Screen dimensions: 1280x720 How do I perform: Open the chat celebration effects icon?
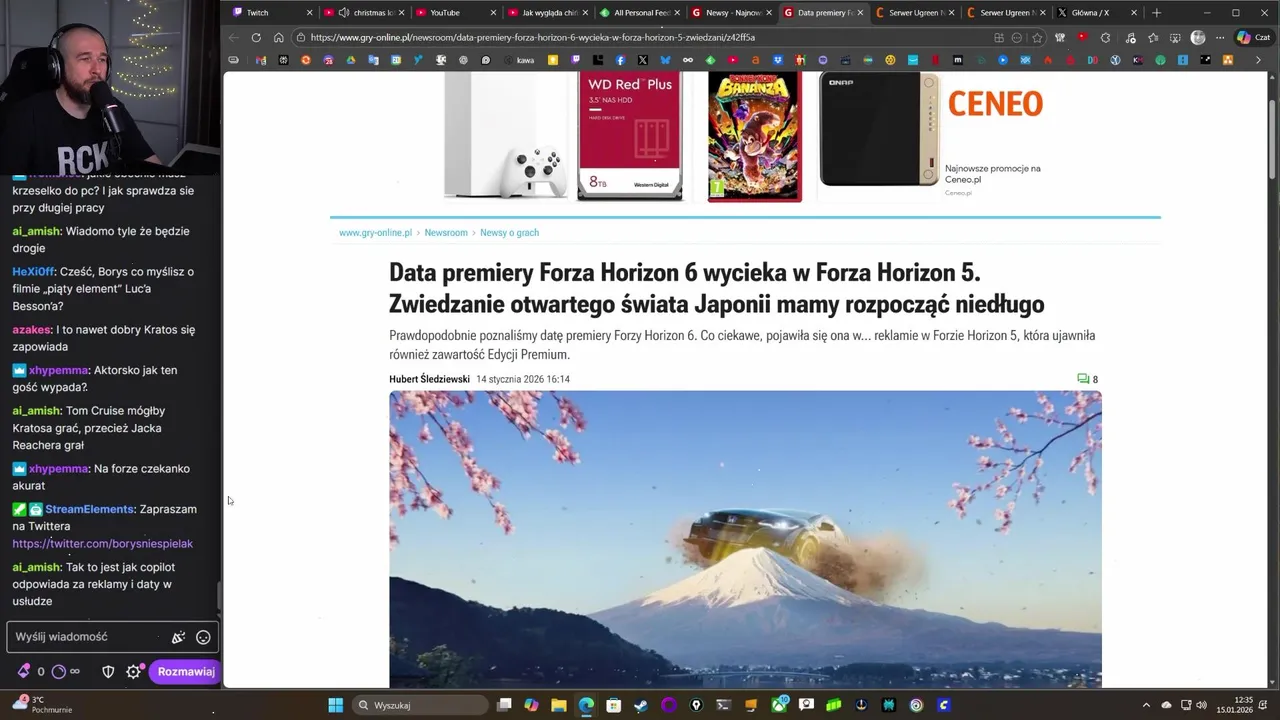click(178, 637)
